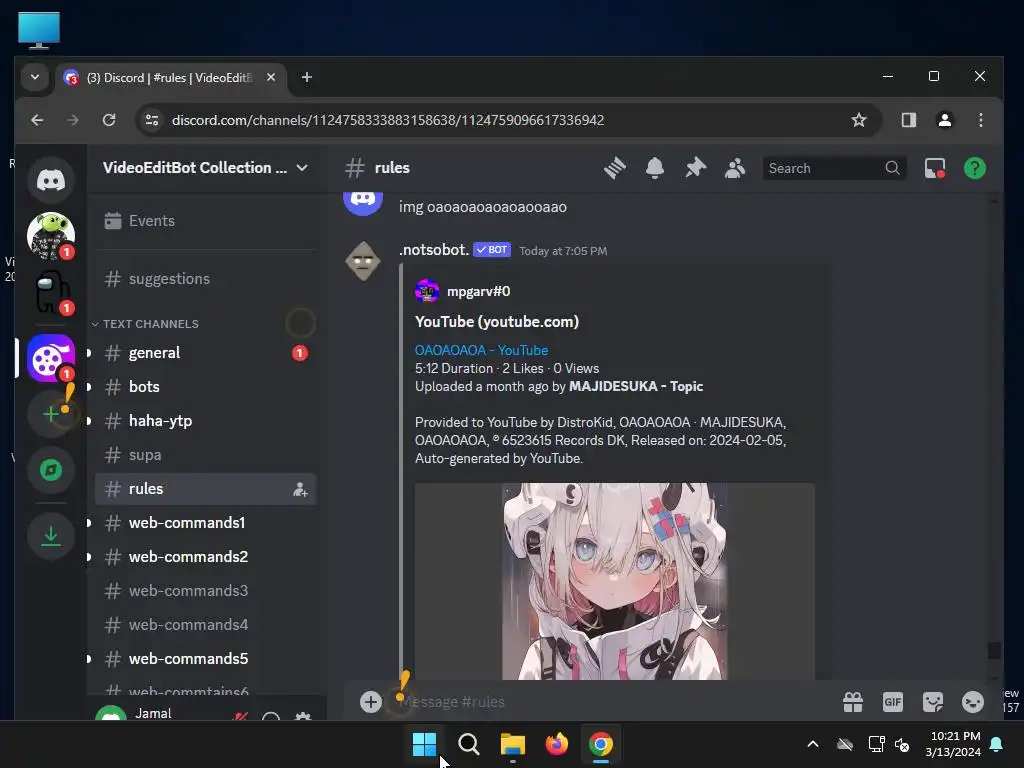Select the rules channel
Image resolution: width=1024 pixels, height=768 pixels.
tap(205, 488)
